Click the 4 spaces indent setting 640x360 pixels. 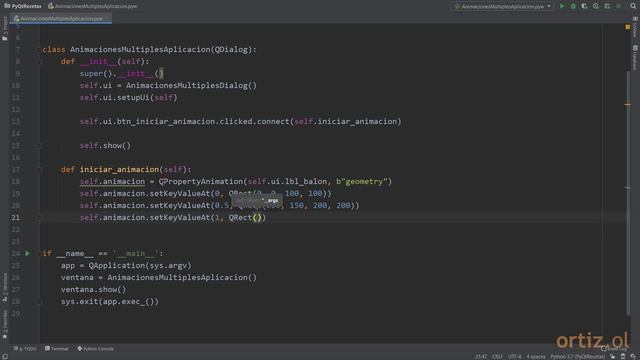536,356
